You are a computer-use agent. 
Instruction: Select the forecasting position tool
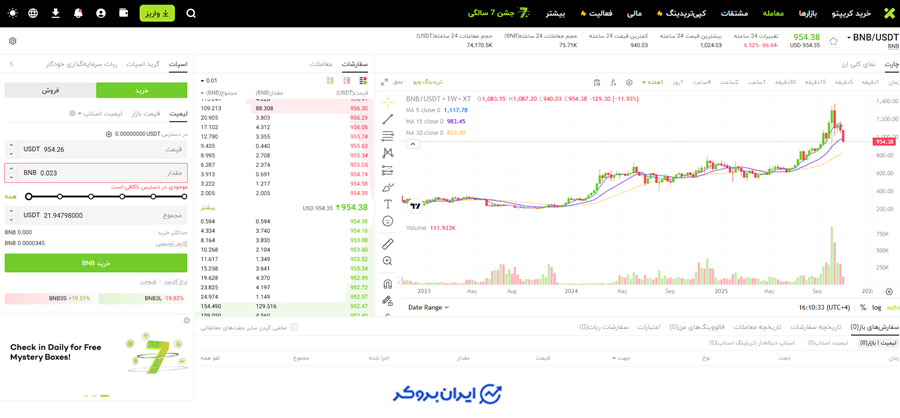[x=388, y=170]
